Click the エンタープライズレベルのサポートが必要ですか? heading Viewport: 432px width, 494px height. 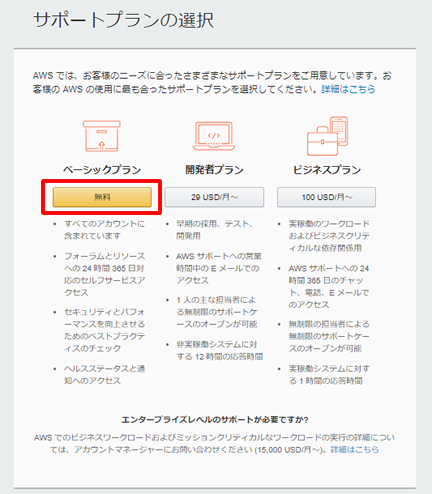[215, 419]
